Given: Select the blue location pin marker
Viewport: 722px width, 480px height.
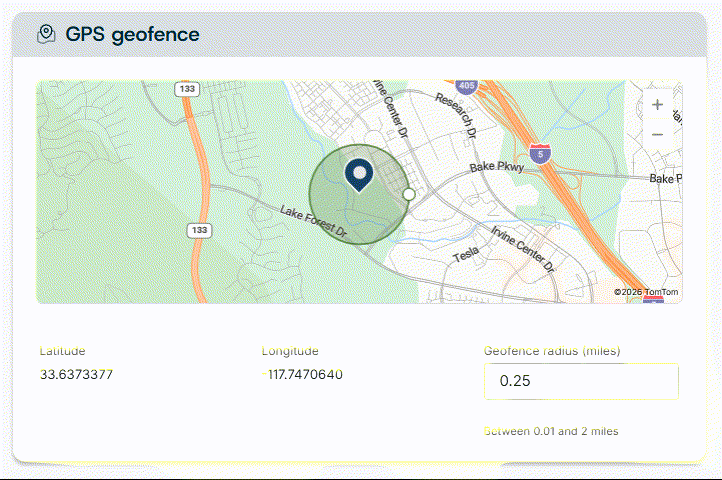Looking at the screenshot, I should tap(359, 175).
